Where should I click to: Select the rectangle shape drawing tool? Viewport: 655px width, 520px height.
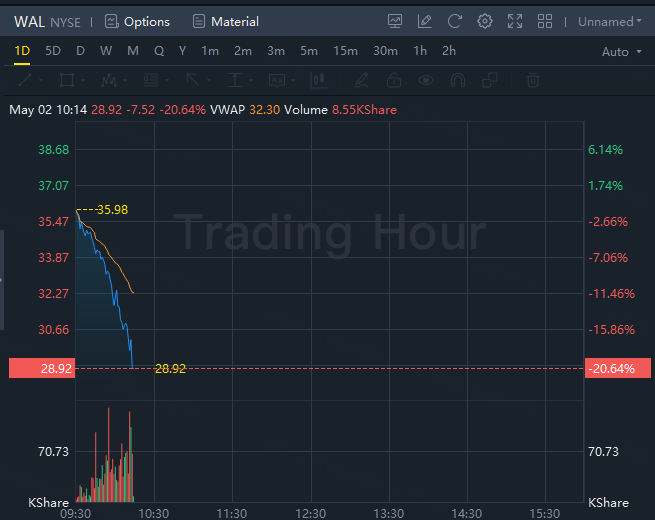click(67, 80)
